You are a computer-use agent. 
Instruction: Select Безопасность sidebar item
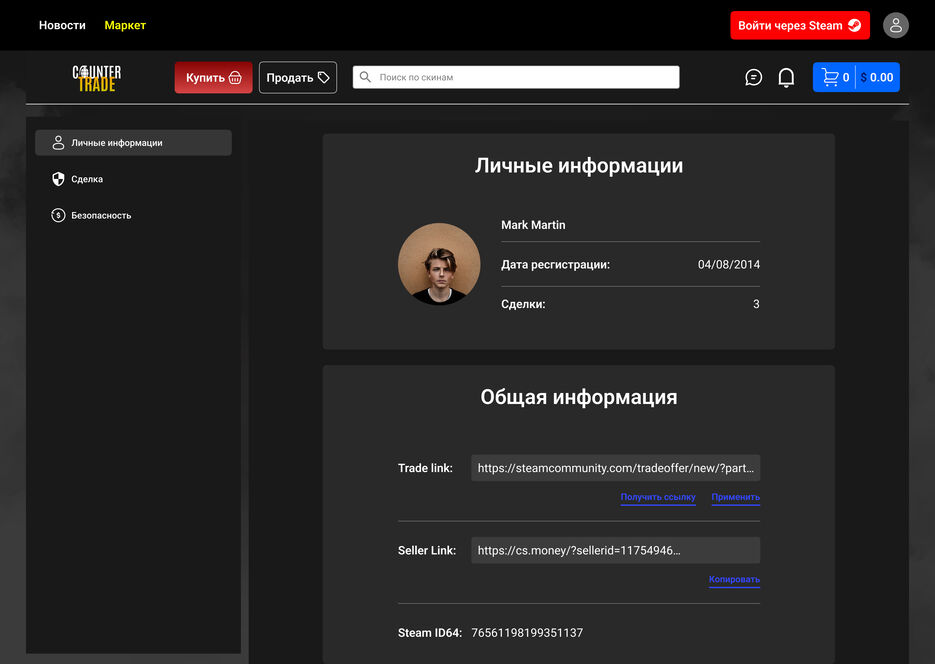pyautogui.click(x=134, y=215)
